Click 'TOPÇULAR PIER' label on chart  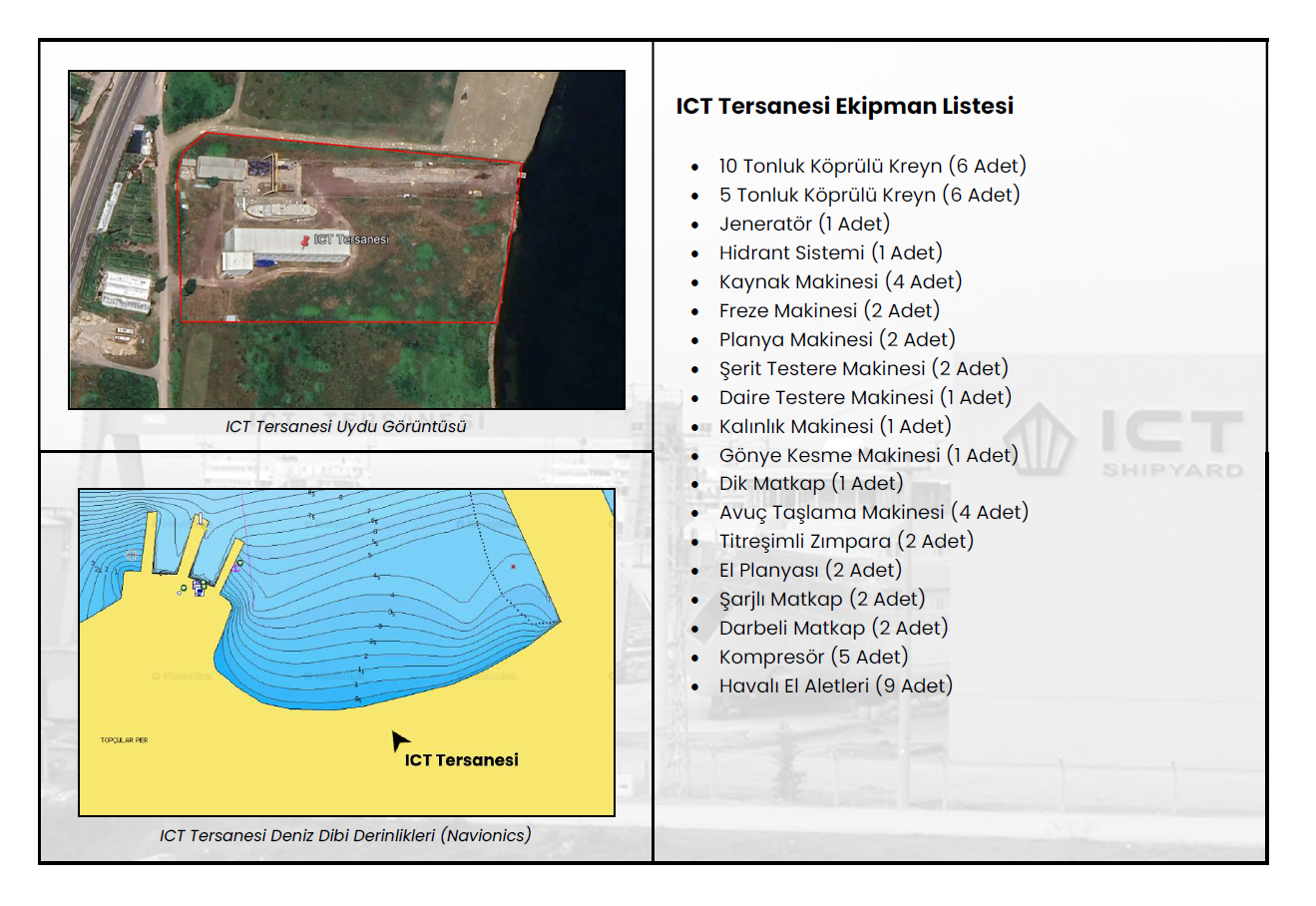pyautogui.click(x=124, y=740)
